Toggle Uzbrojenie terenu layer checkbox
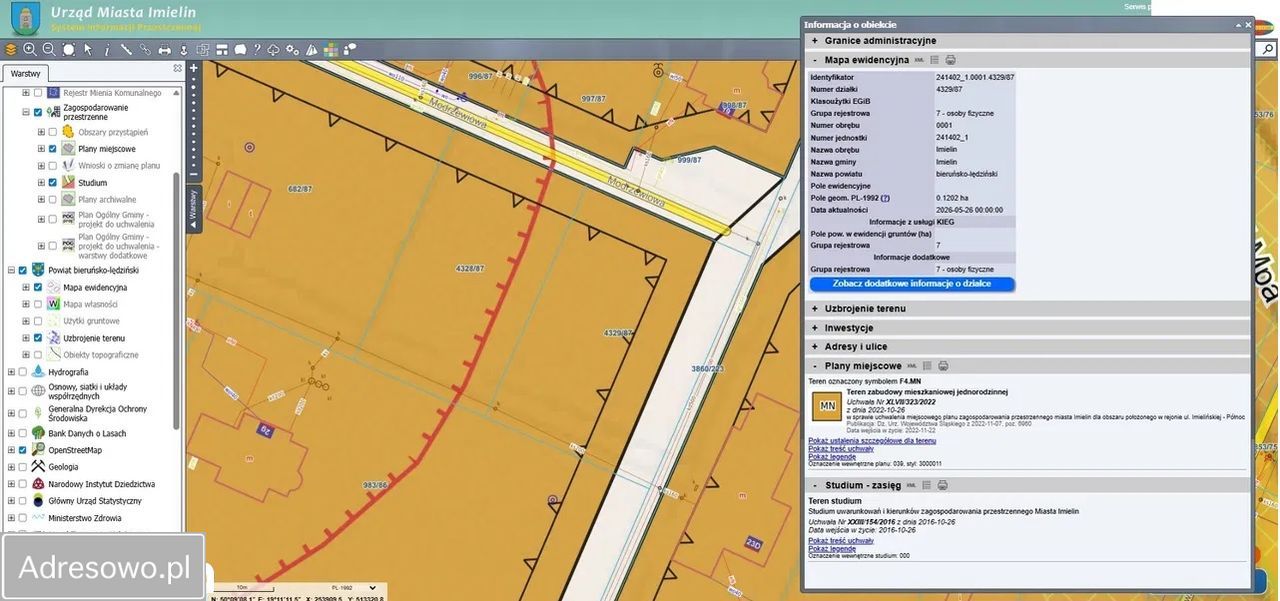This screenshot has width=1280, height=601. click(38, 338)
